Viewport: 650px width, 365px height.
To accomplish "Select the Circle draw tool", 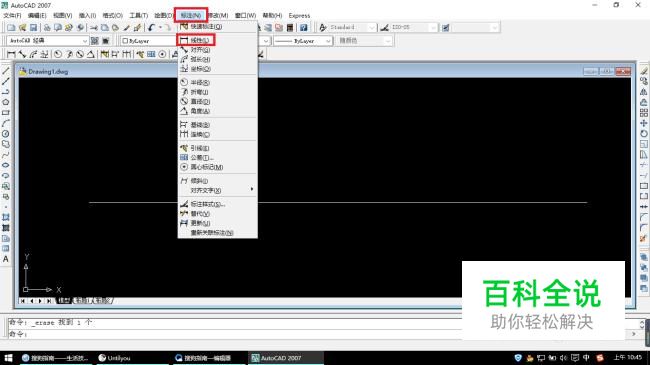I will [6, 134].
